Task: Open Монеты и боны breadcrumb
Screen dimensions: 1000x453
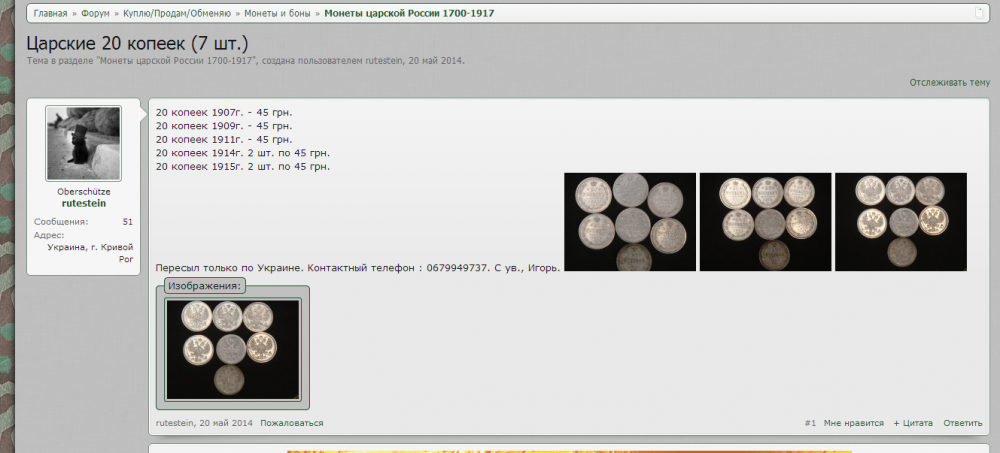Action: [x=277, y=14]
